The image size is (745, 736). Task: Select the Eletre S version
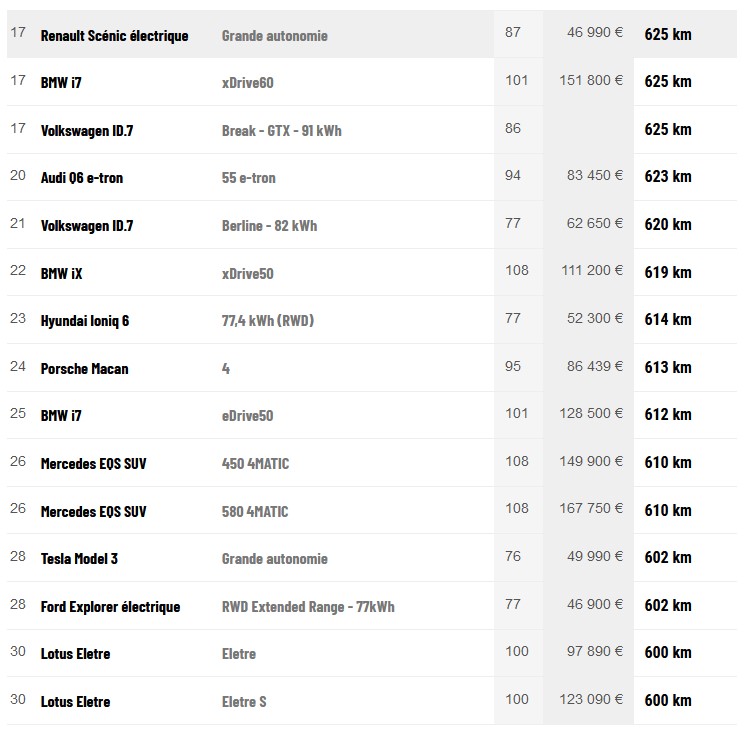coord(244,701)
